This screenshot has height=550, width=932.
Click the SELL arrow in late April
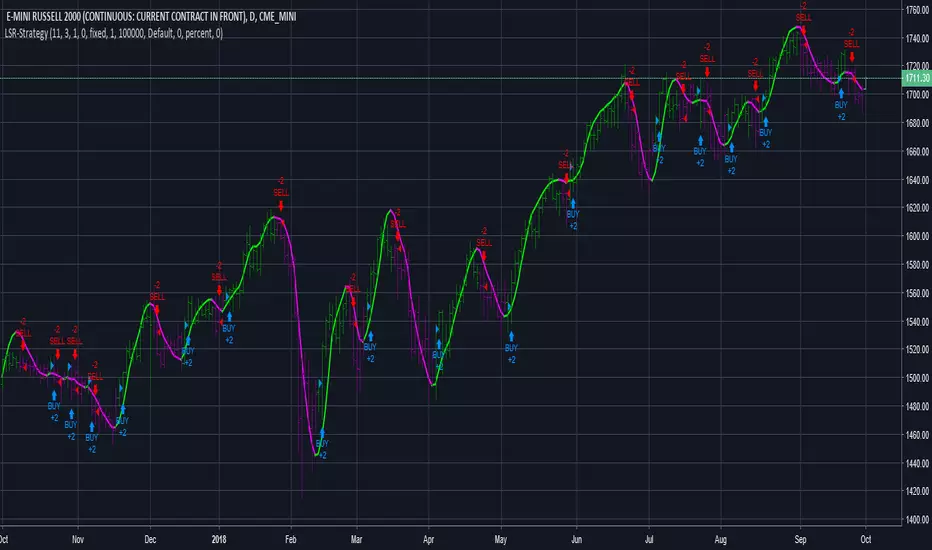484,255
